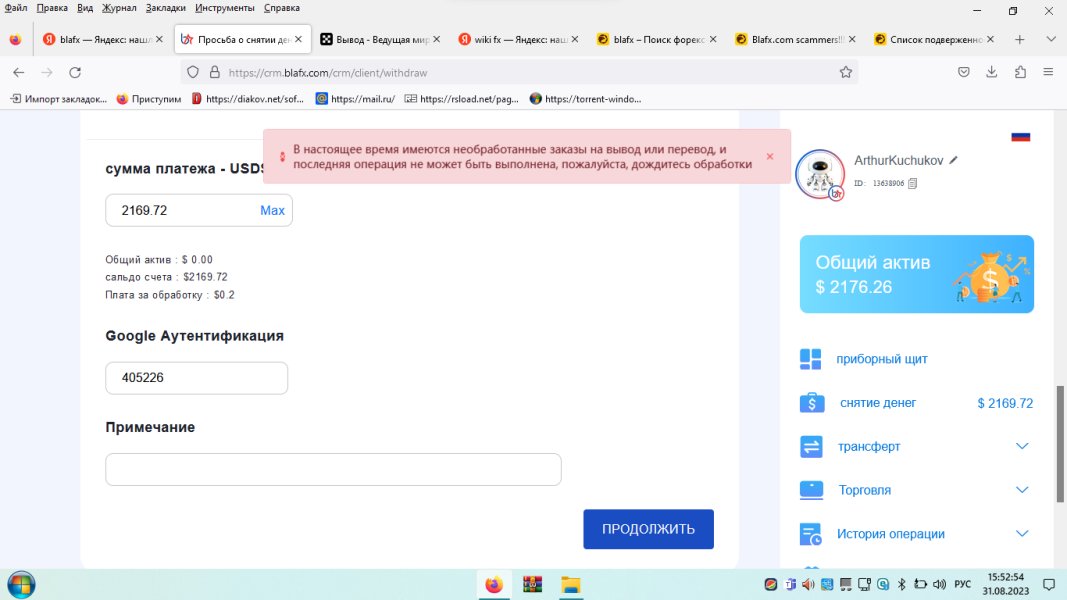This screenshot has height=600, width=1067.
Task: Open File Explorer from the taskbar
Action: 570,584
